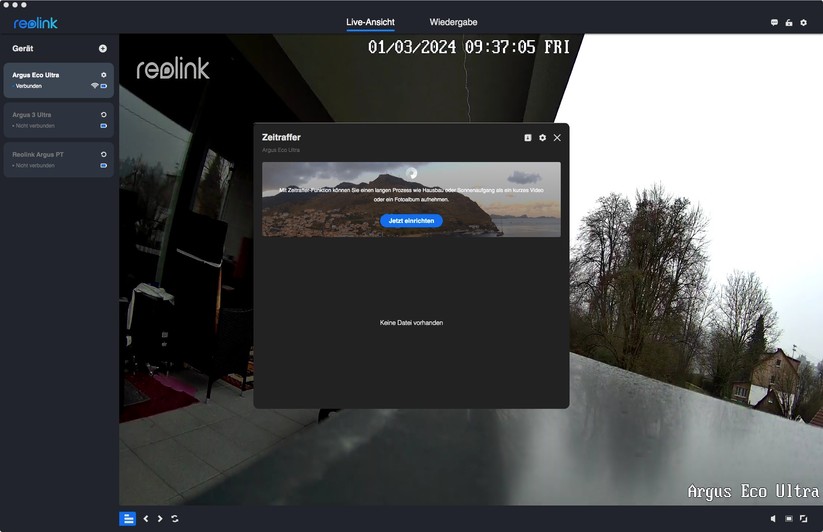Click the battery icon for Argus Eco Ultra
This screenshot has width=823, height=532.
pos(103,86)
